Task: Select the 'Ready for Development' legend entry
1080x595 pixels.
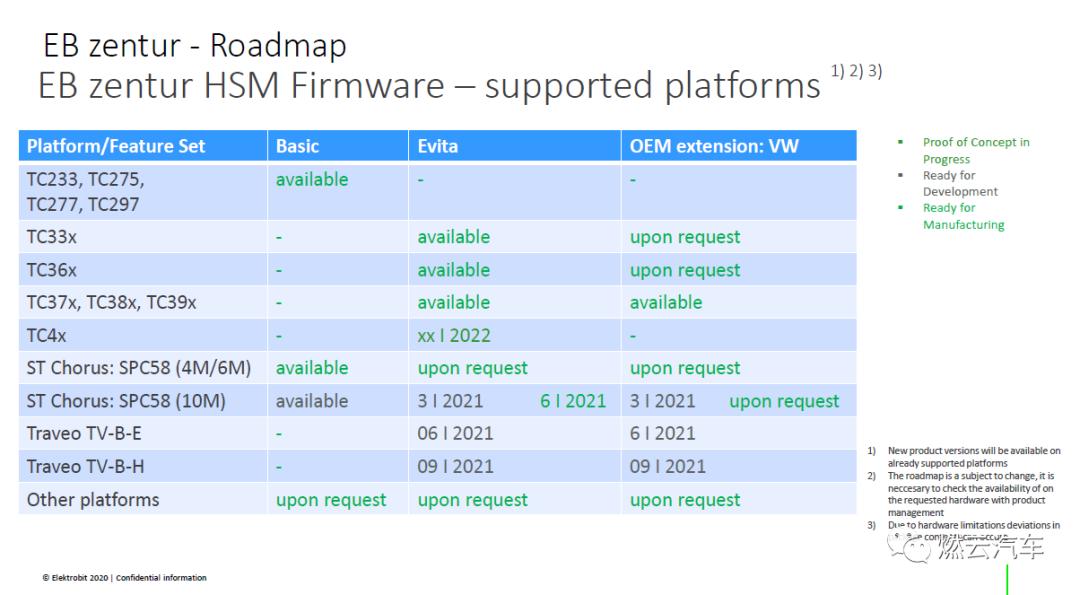Action: point(960,183)
